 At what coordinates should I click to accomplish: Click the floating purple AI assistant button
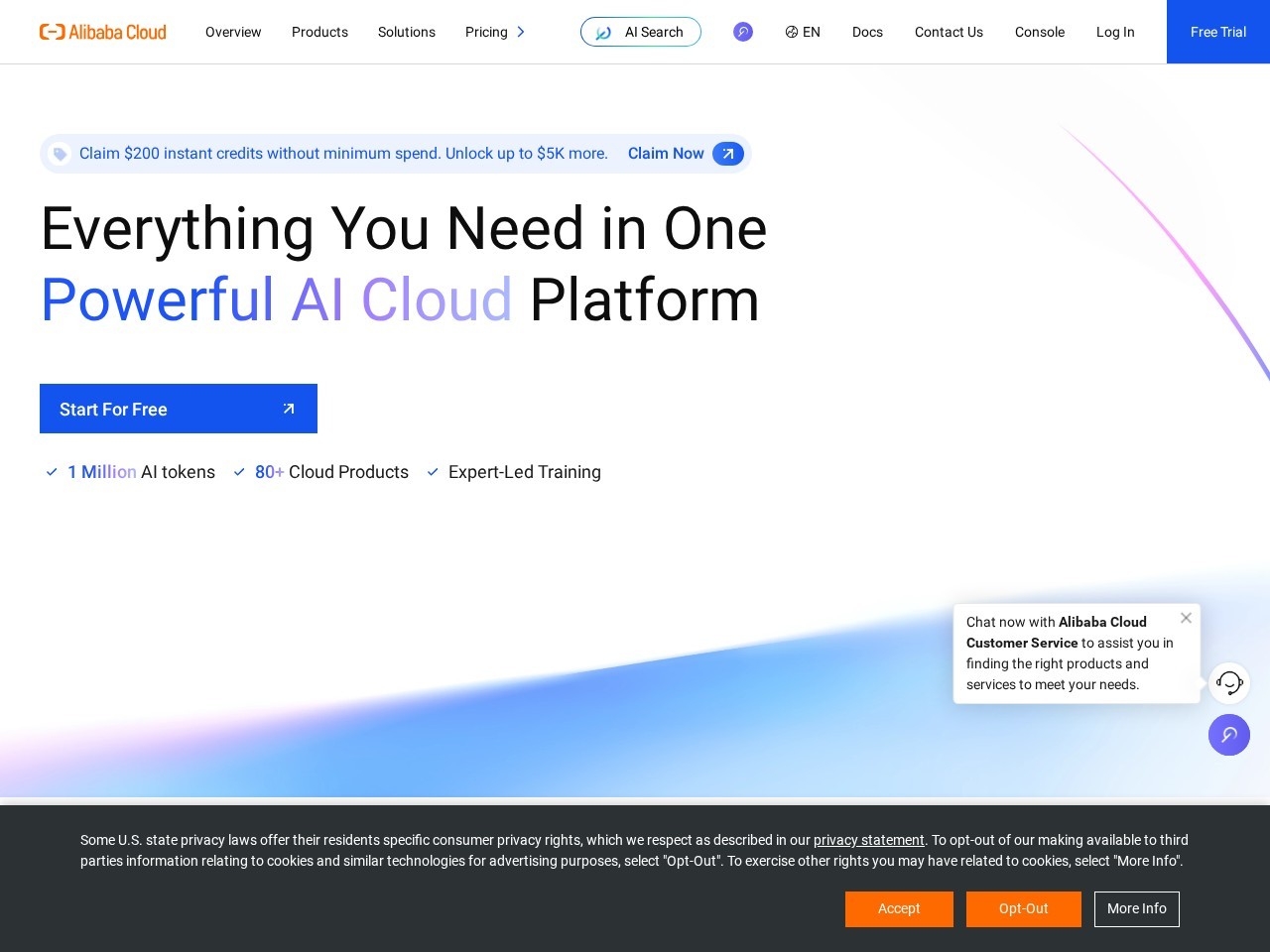(1229, 735)
